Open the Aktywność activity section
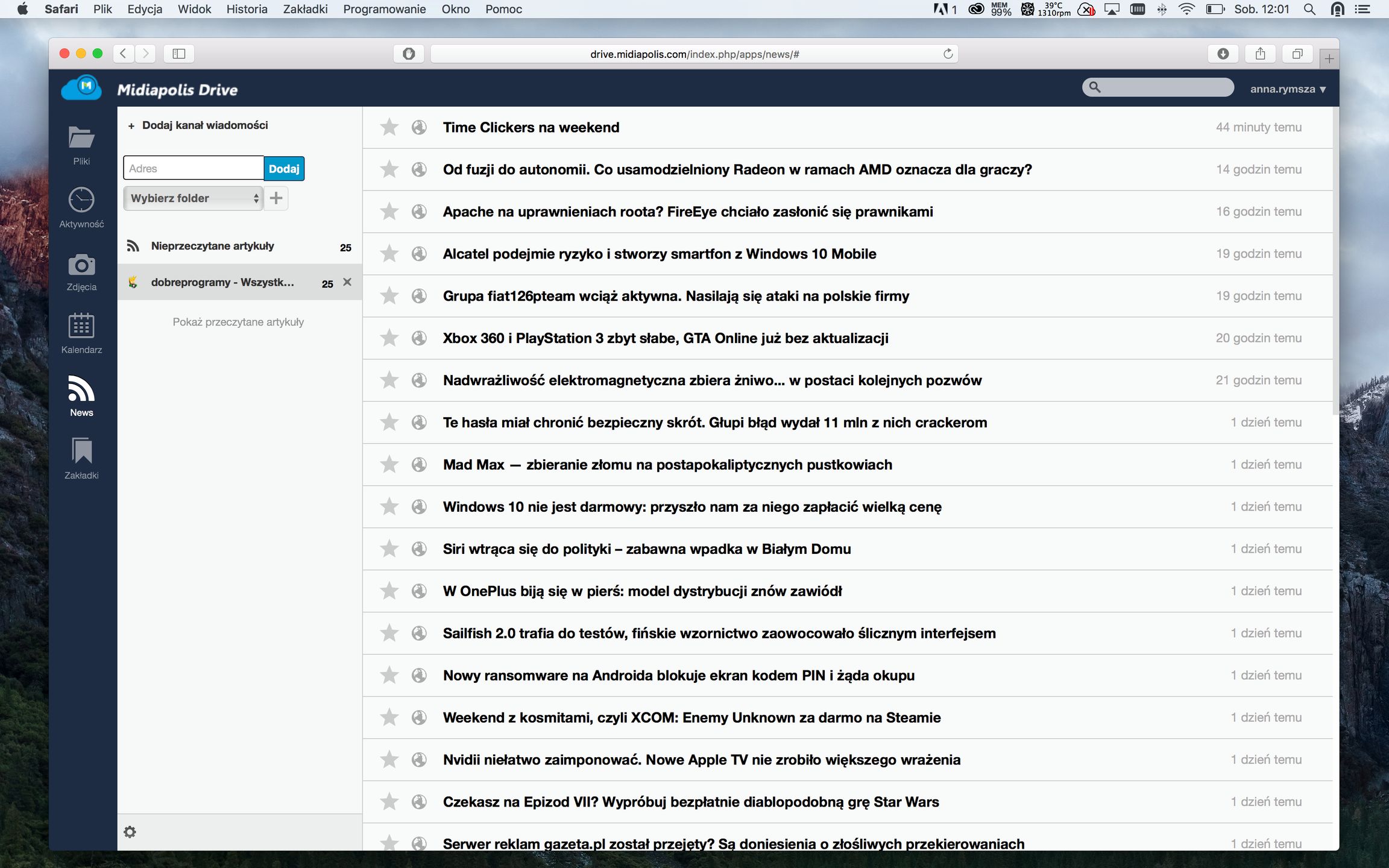 point(81,208)
